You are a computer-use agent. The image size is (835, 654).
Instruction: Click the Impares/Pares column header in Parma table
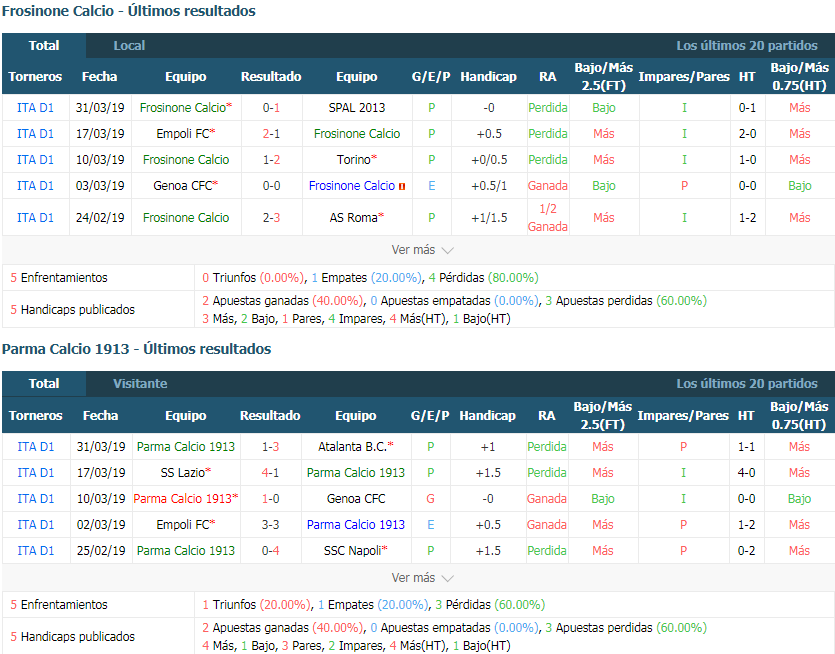(683, 415)
